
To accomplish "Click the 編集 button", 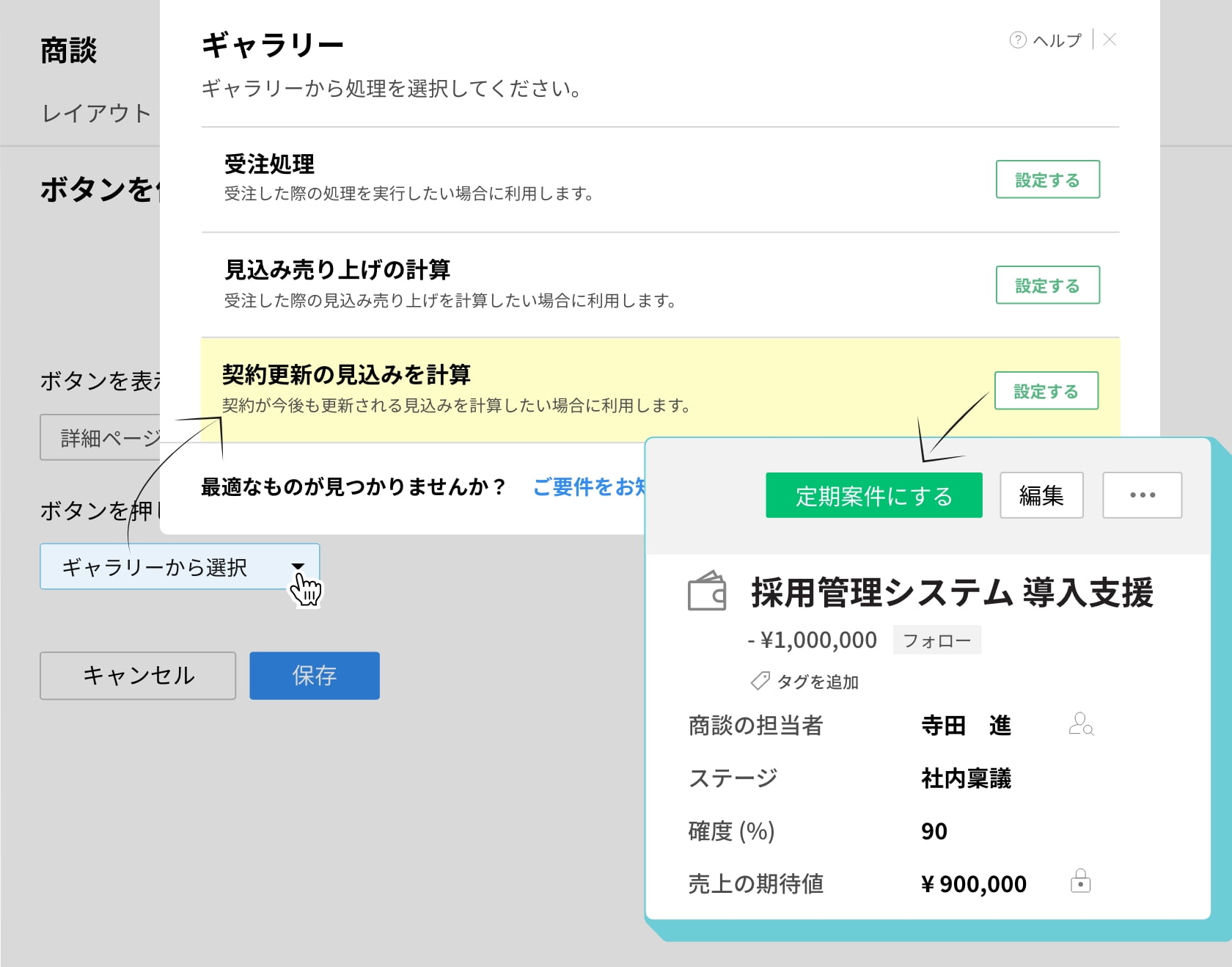I will tap(1041, 495).
